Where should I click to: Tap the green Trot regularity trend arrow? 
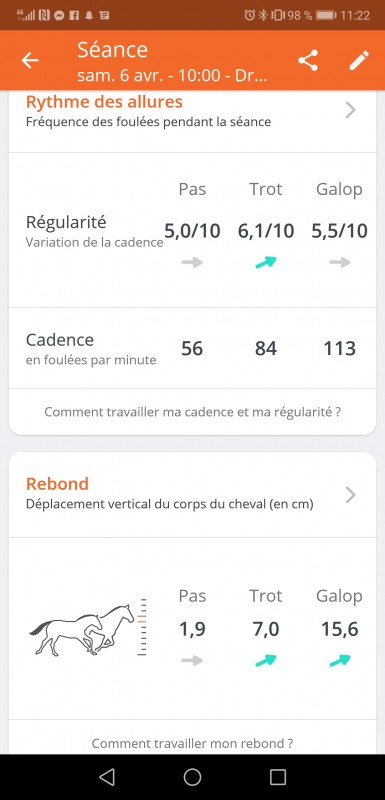(x=266, y=262)
